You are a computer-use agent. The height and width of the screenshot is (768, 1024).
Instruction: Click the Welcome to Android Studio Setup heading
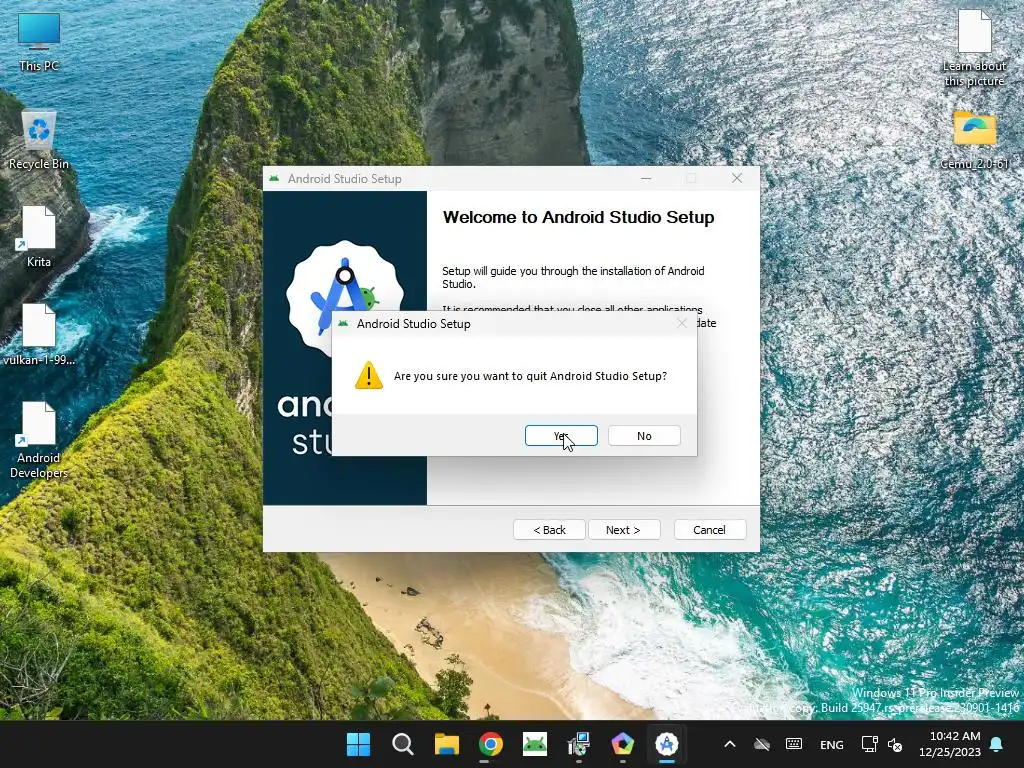(579, 217)
